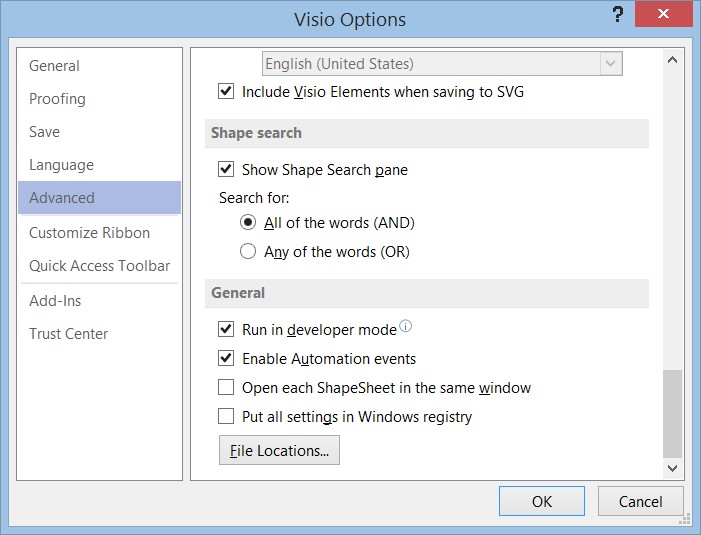Screen dimensions: 701x535
Task: Uncheck Include Visio Elements when saving to SVG
Action: pyautogui.click(x=226, y=91)
